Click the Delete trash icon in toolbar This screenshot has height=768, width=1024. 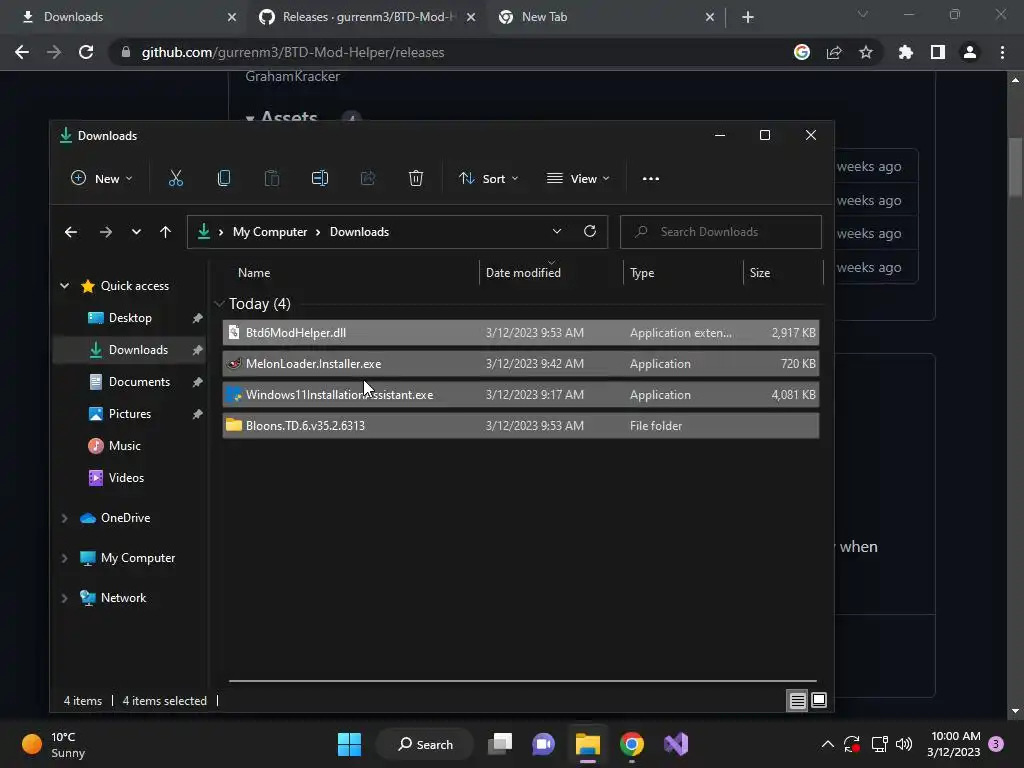(x=415, y=178)
